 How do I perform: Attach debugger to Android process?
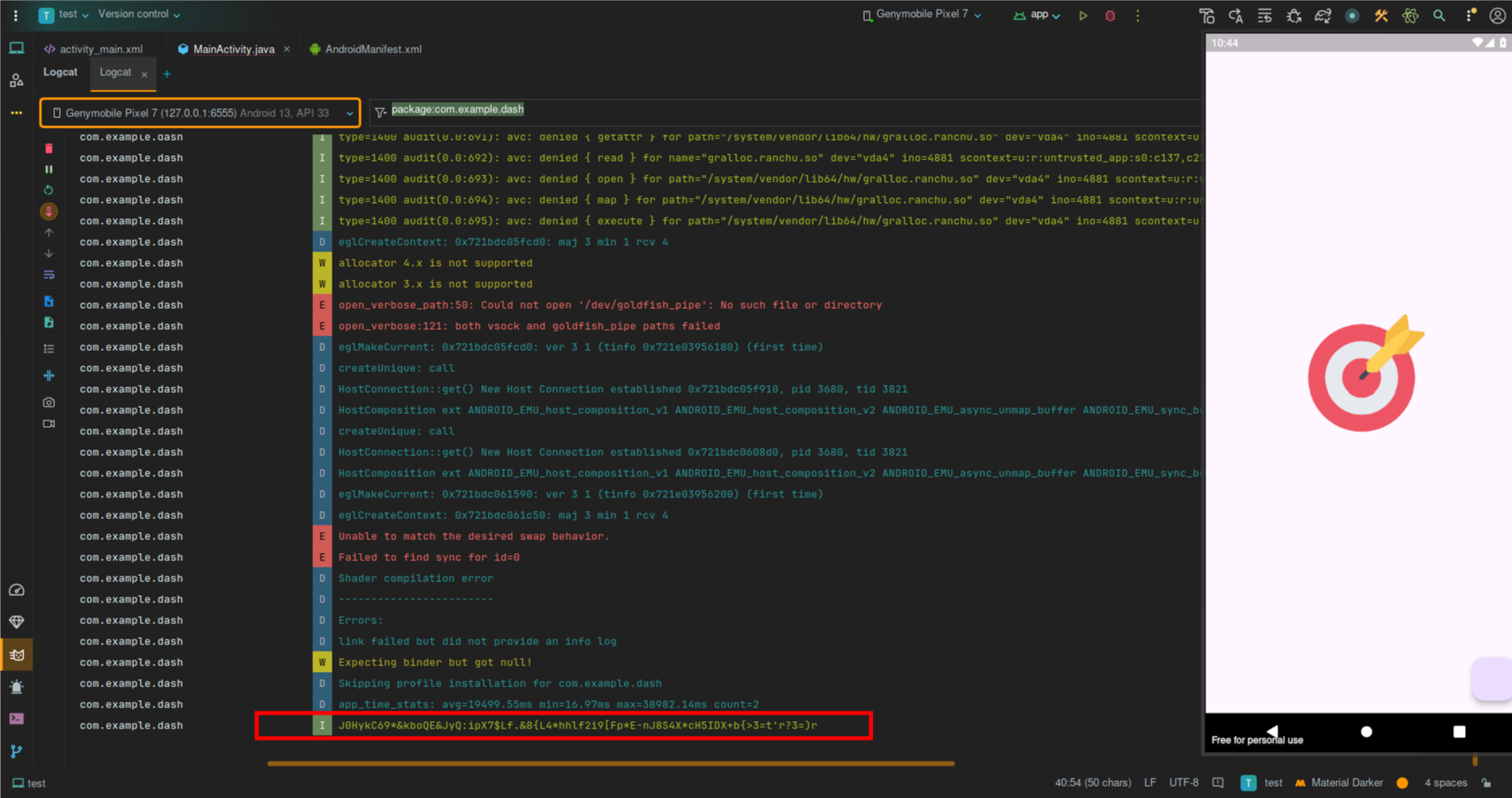(1294, 15)
